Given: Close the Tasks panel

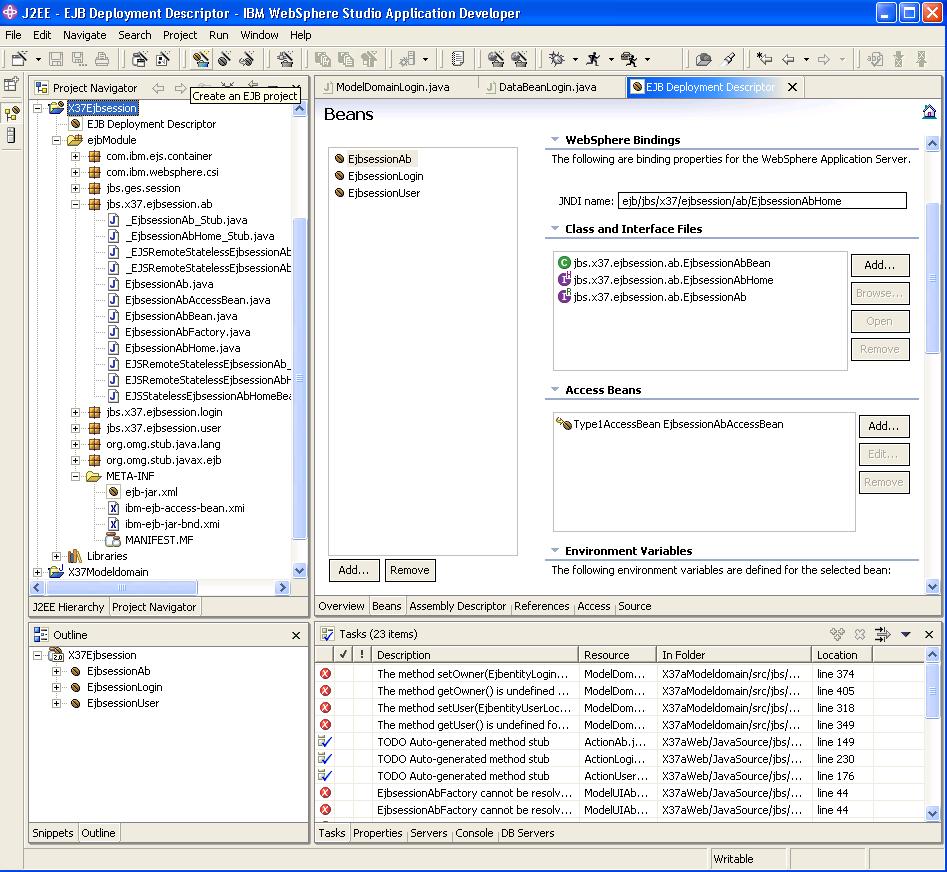Looking at the screenshot, I should tap(929, 634).
